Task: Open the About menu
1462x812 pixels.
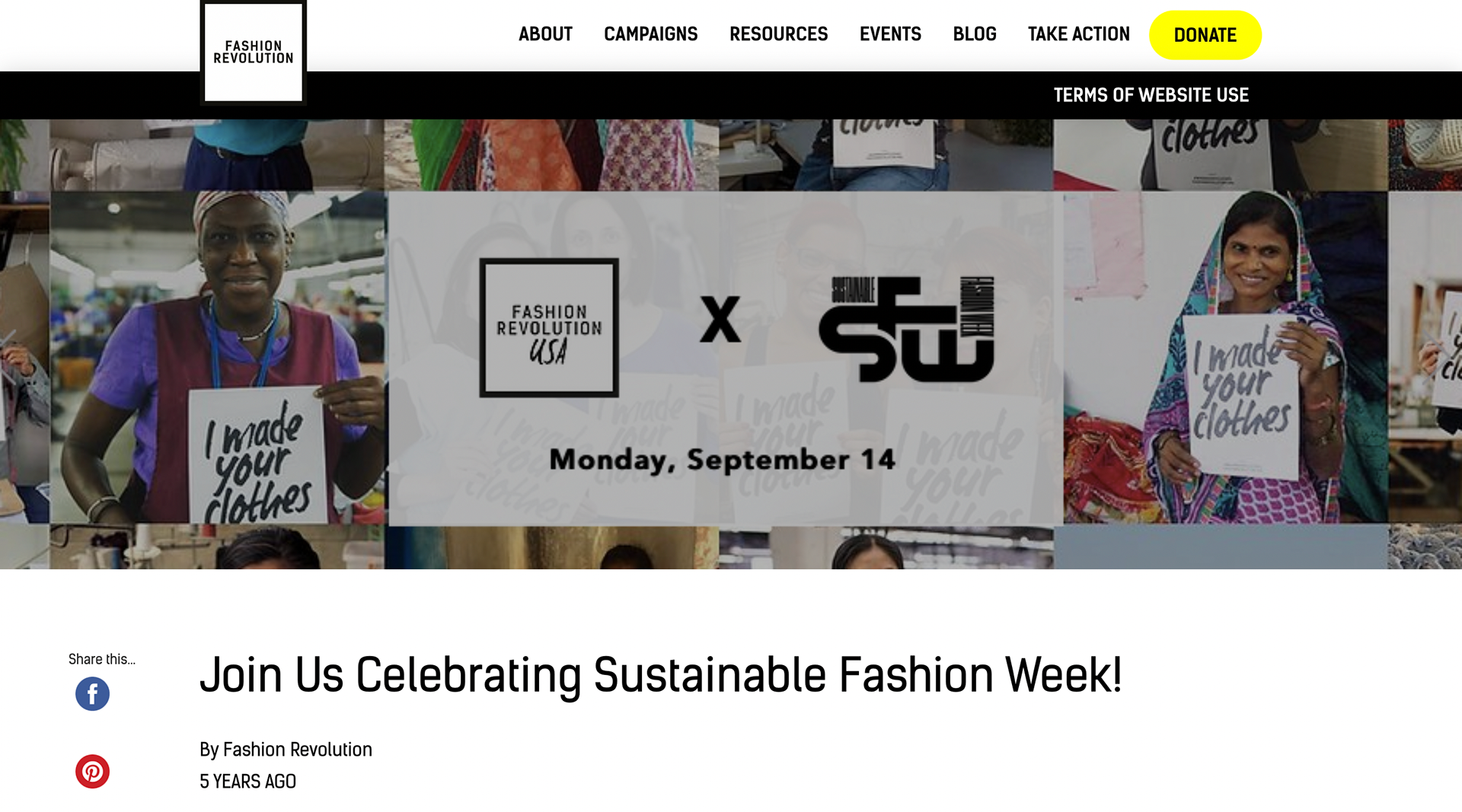Action: coord(545,34)
